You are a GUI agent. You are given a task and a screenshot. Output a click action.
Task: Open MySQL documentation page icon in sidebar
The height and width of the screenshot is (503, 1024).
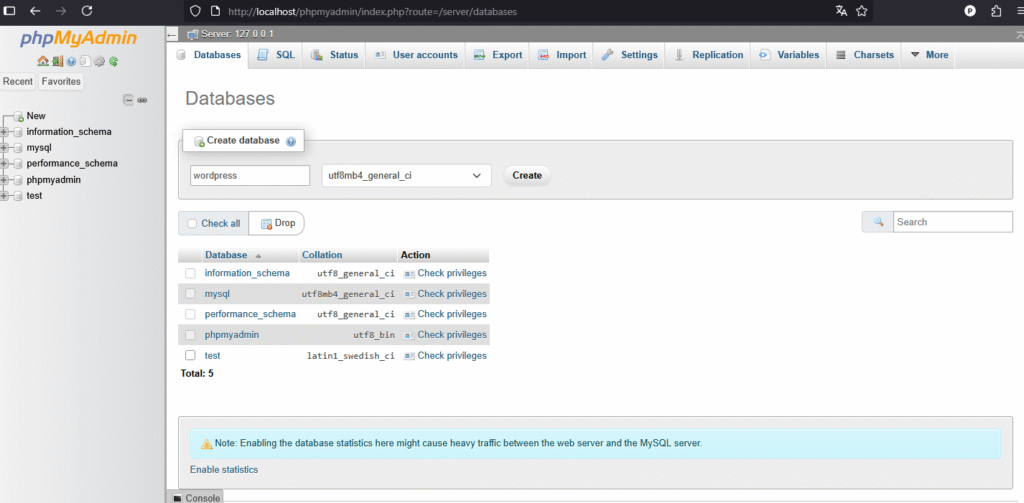85,61
